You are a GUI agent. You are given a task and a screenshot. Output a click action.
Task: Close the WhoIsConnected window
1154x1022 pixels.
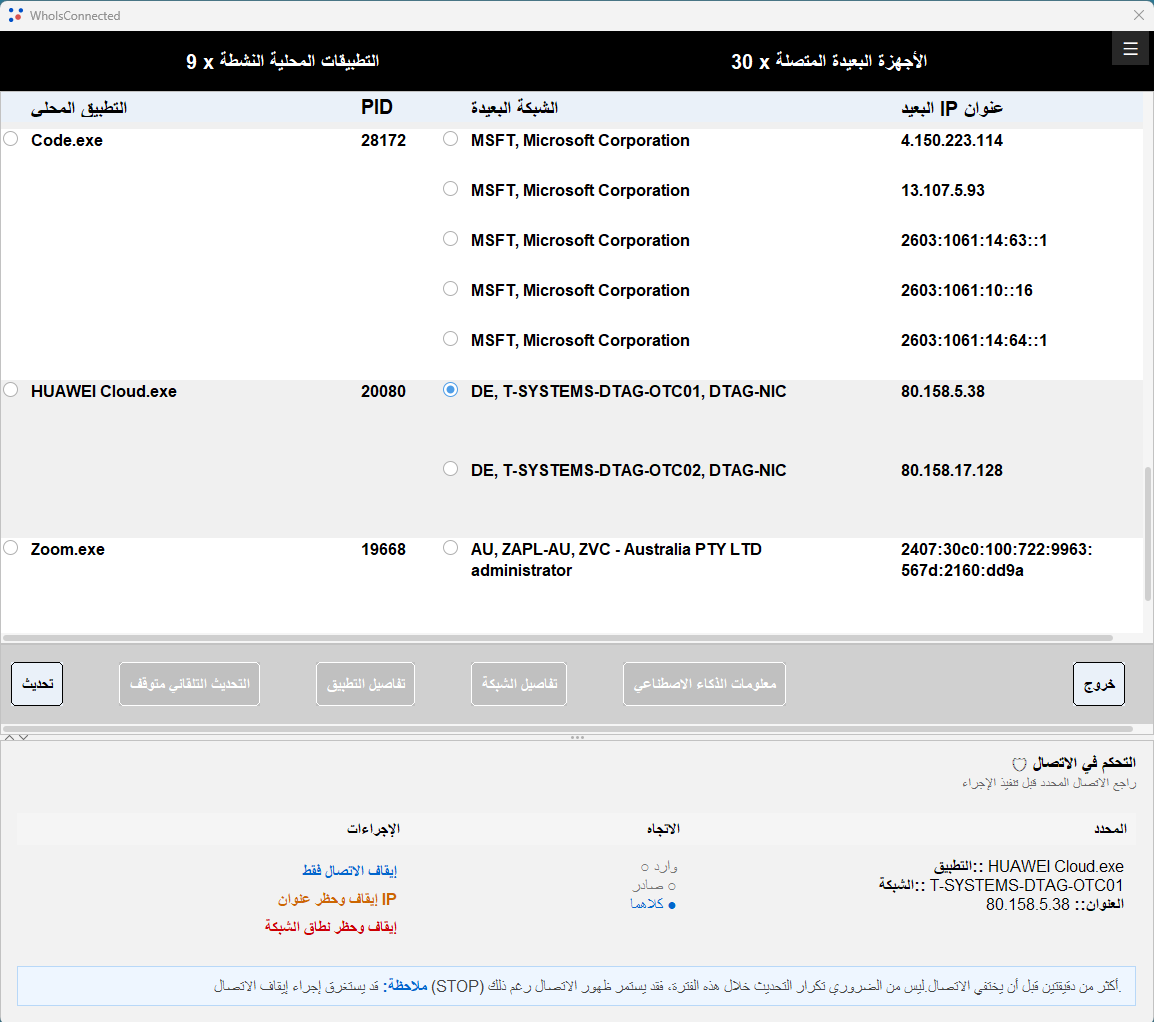tap(1138, 15)
